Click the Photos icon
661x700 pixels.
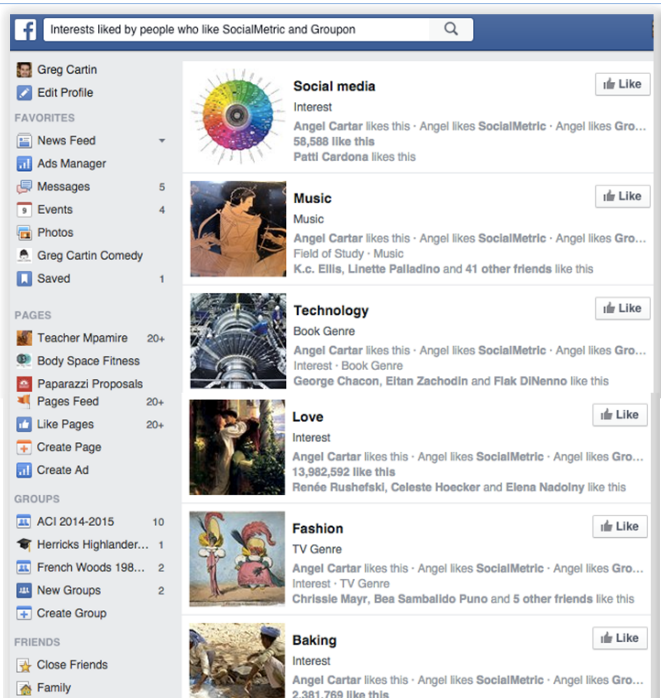point(24,233)
